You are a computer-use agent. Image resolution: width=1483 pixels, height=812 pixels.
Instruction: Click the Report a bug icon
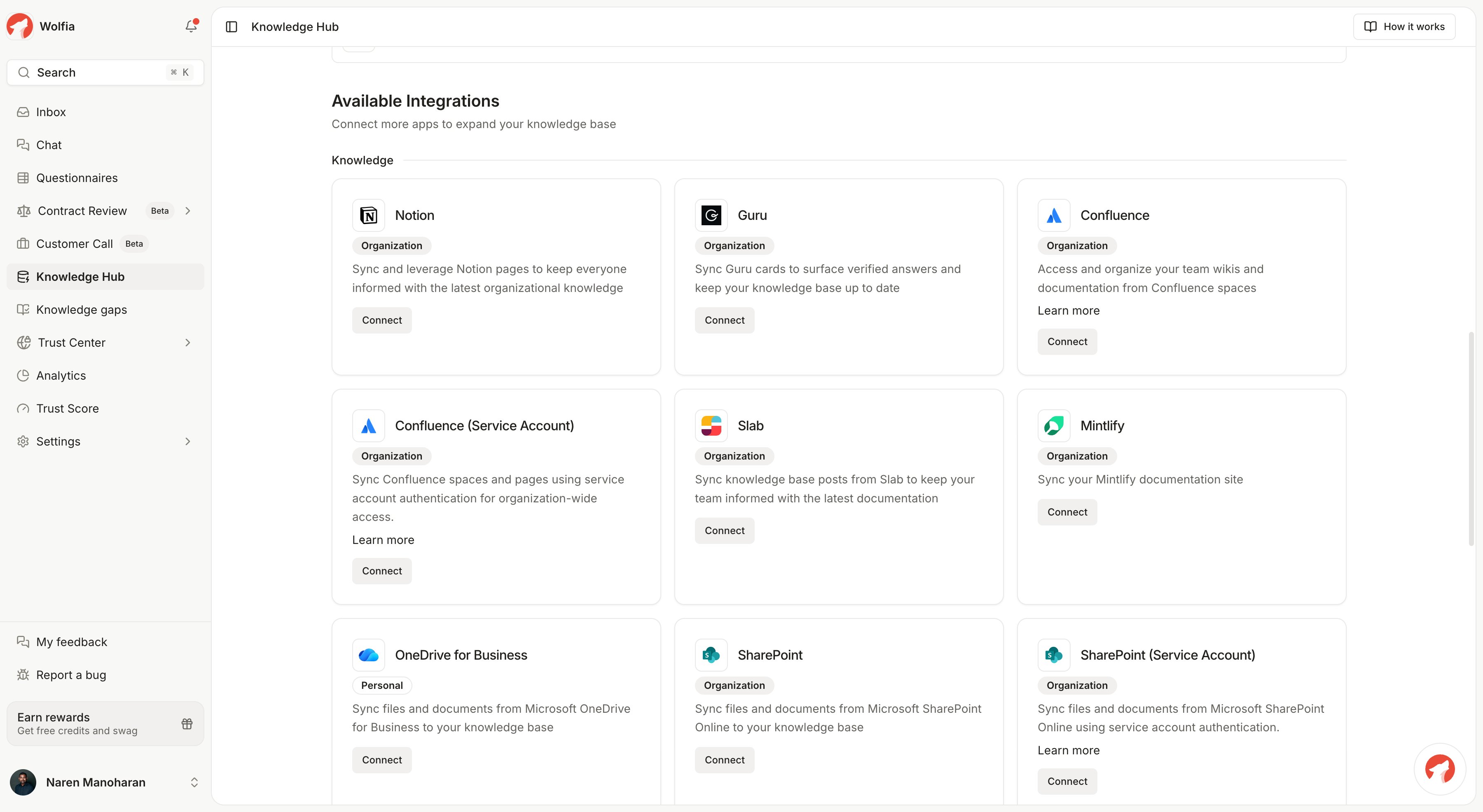pos(23,675)
